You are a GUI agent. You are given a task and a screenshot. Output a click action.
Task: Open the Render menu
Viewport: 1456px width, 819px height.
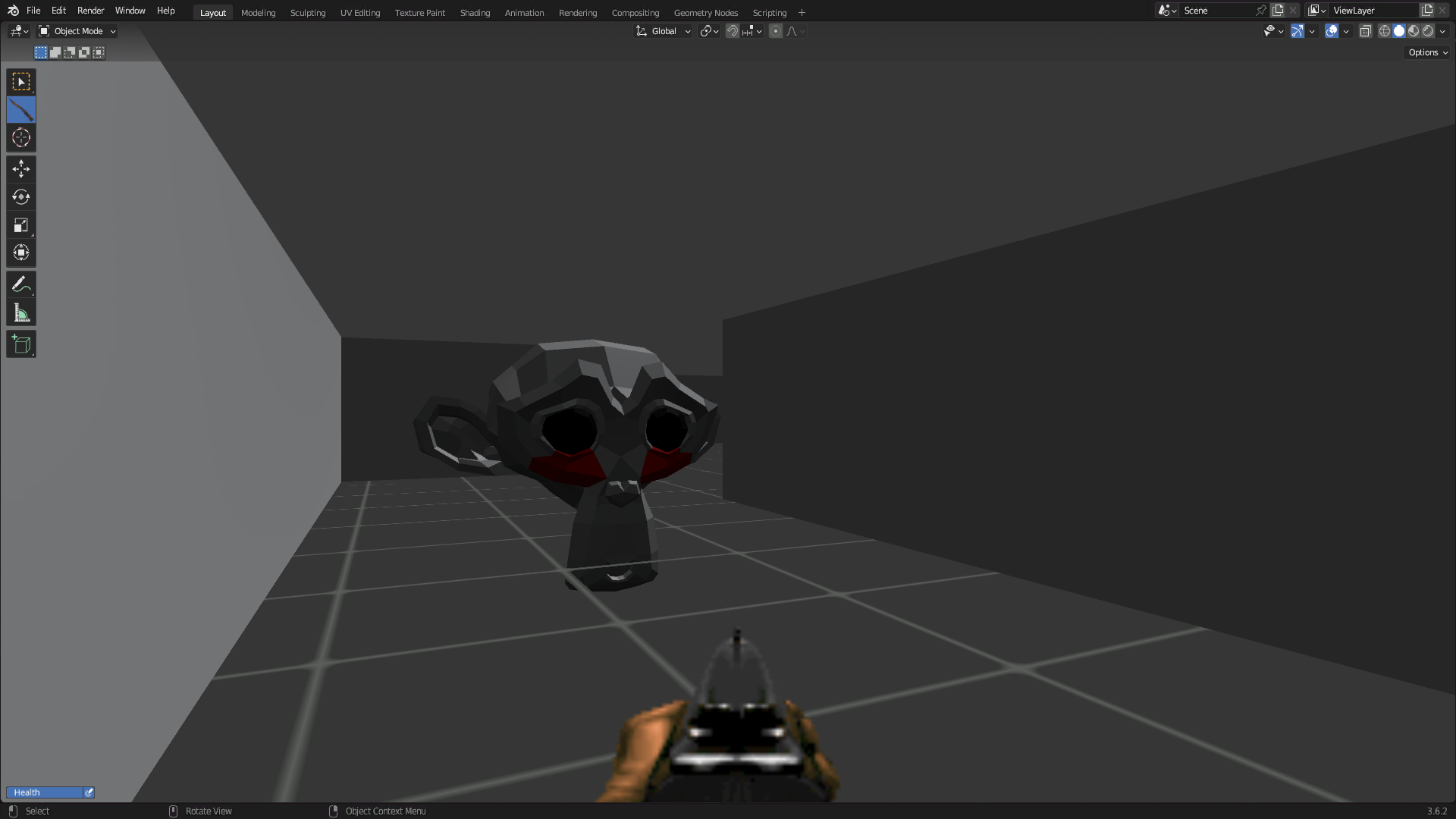(x=90, y=11)
